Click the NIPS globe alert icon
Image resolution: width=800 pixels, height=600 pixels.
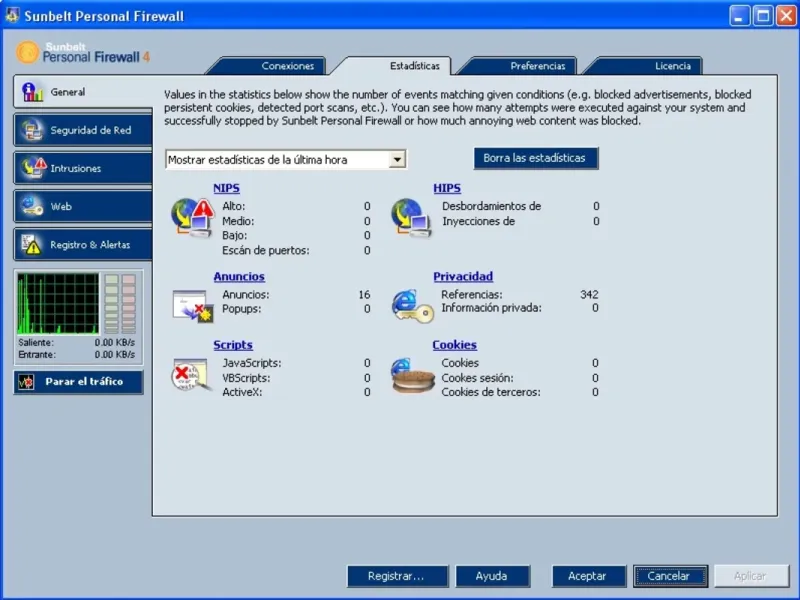click(x=192, y=217)
